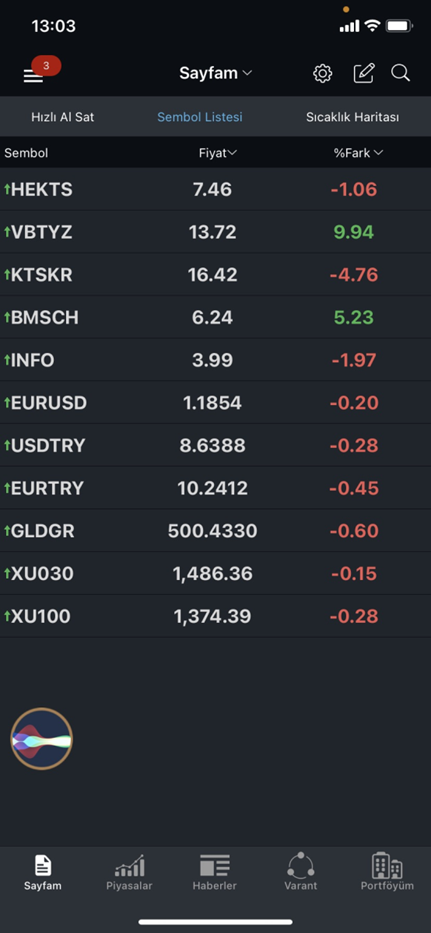Tap the Siri assistant orb
This screenshot has height=933, width=431.
(42, 739)
